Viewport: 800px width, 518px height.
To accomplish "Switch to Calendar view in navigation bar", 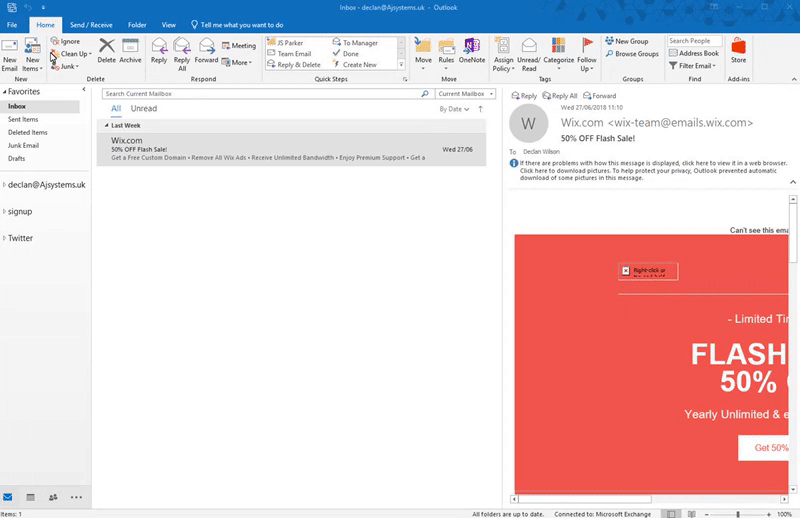I will point(30,497).
